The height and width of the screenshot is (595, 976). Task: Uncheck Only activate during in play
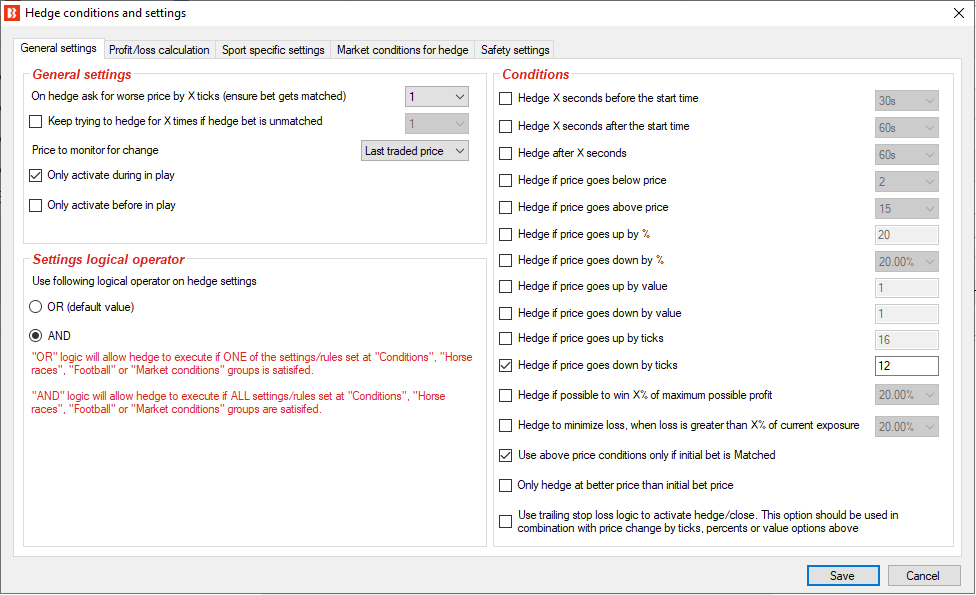(x=35, y=176)
